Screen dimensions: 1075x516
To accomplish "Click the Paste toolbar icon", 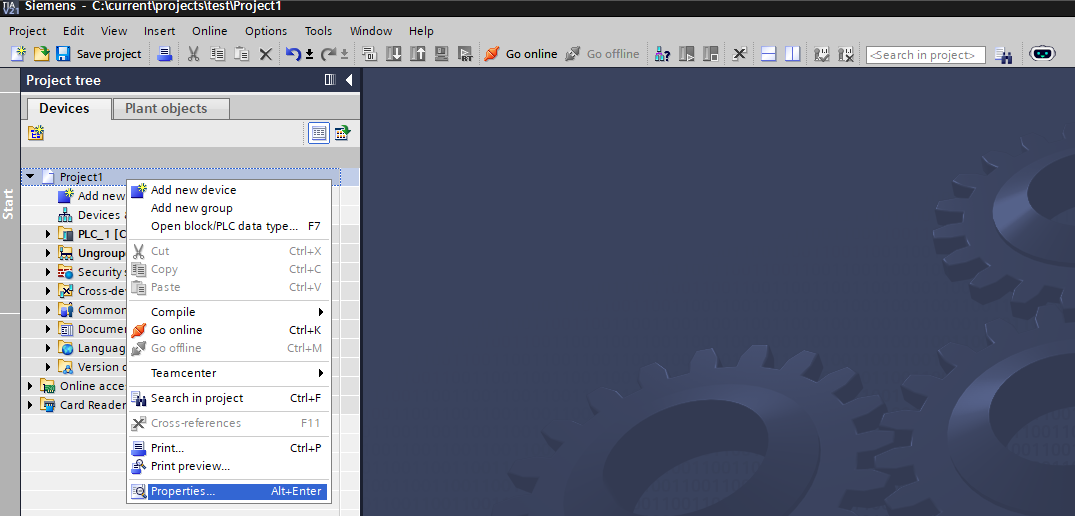I will [241, 53].
